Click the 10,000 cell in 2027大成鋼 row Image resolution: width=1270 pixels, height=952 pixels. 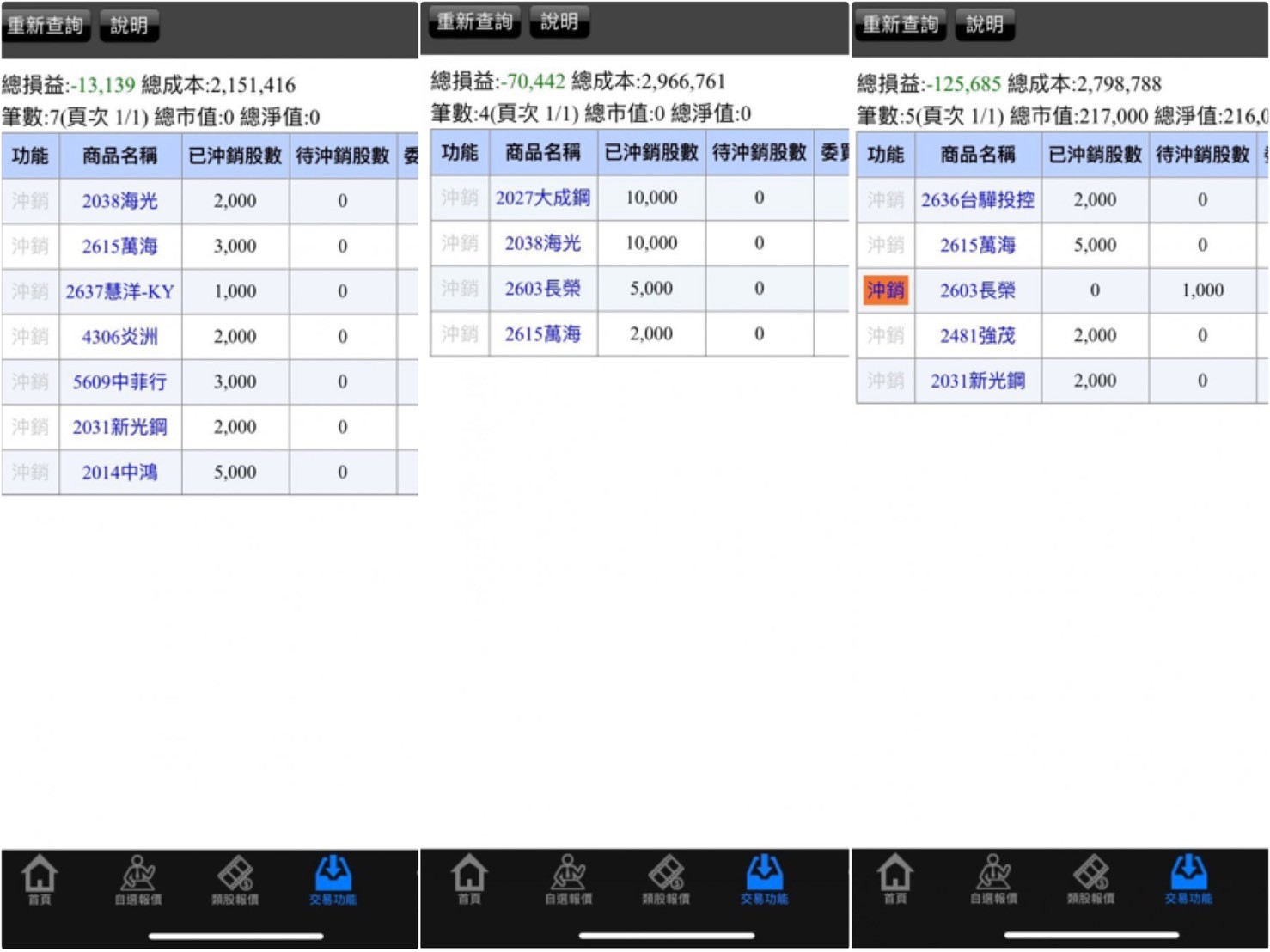point(651,198)
